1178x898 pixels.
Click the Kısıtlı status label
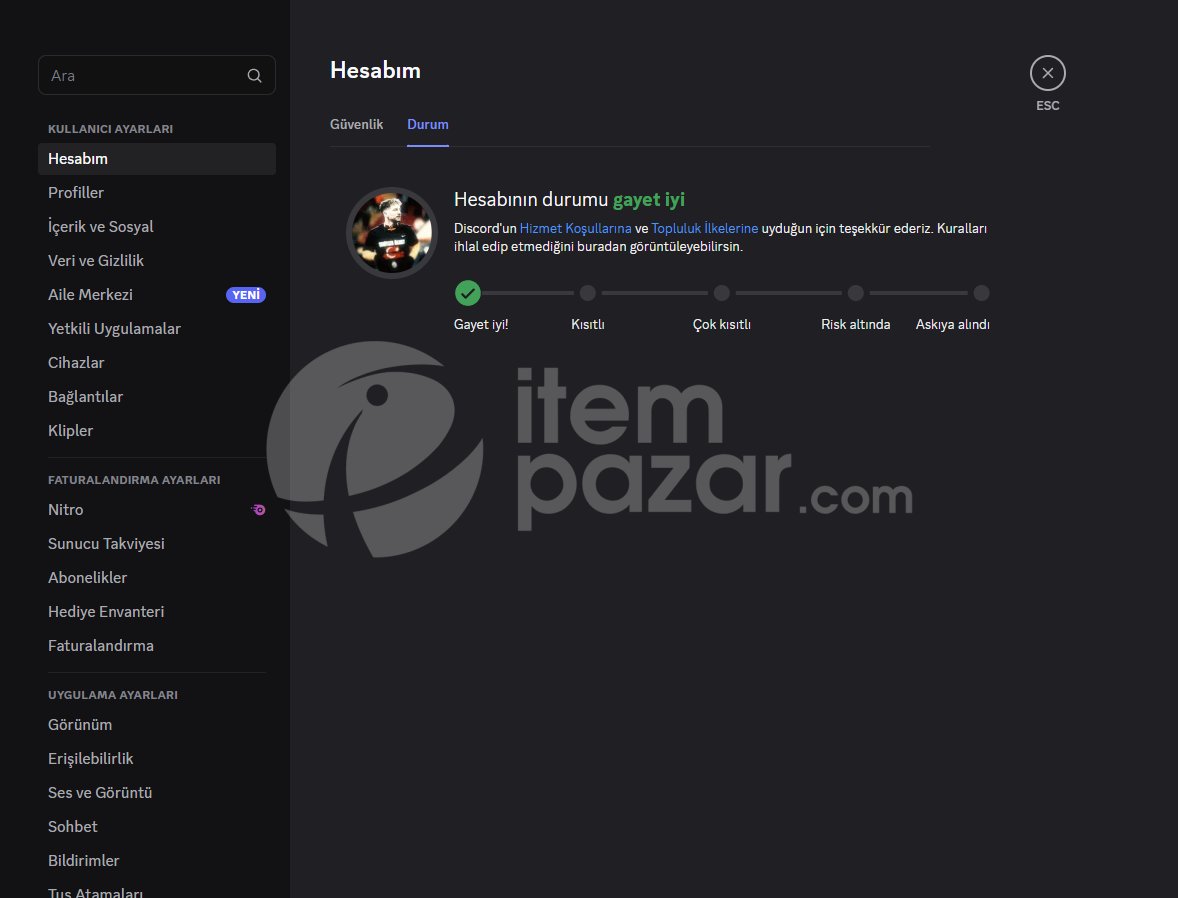[x=587, y=325]
